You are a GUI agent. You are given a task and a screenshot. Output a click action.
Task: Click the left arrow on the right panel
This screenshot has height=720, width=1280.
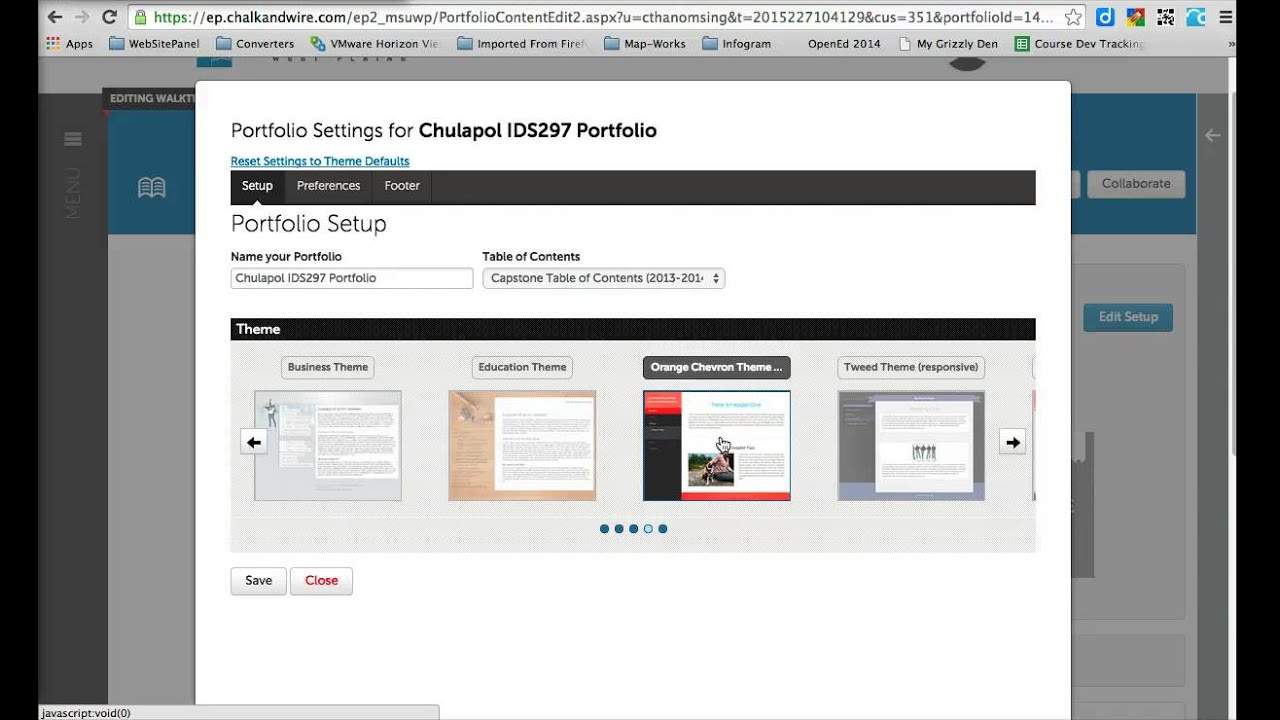(1212, 135)
